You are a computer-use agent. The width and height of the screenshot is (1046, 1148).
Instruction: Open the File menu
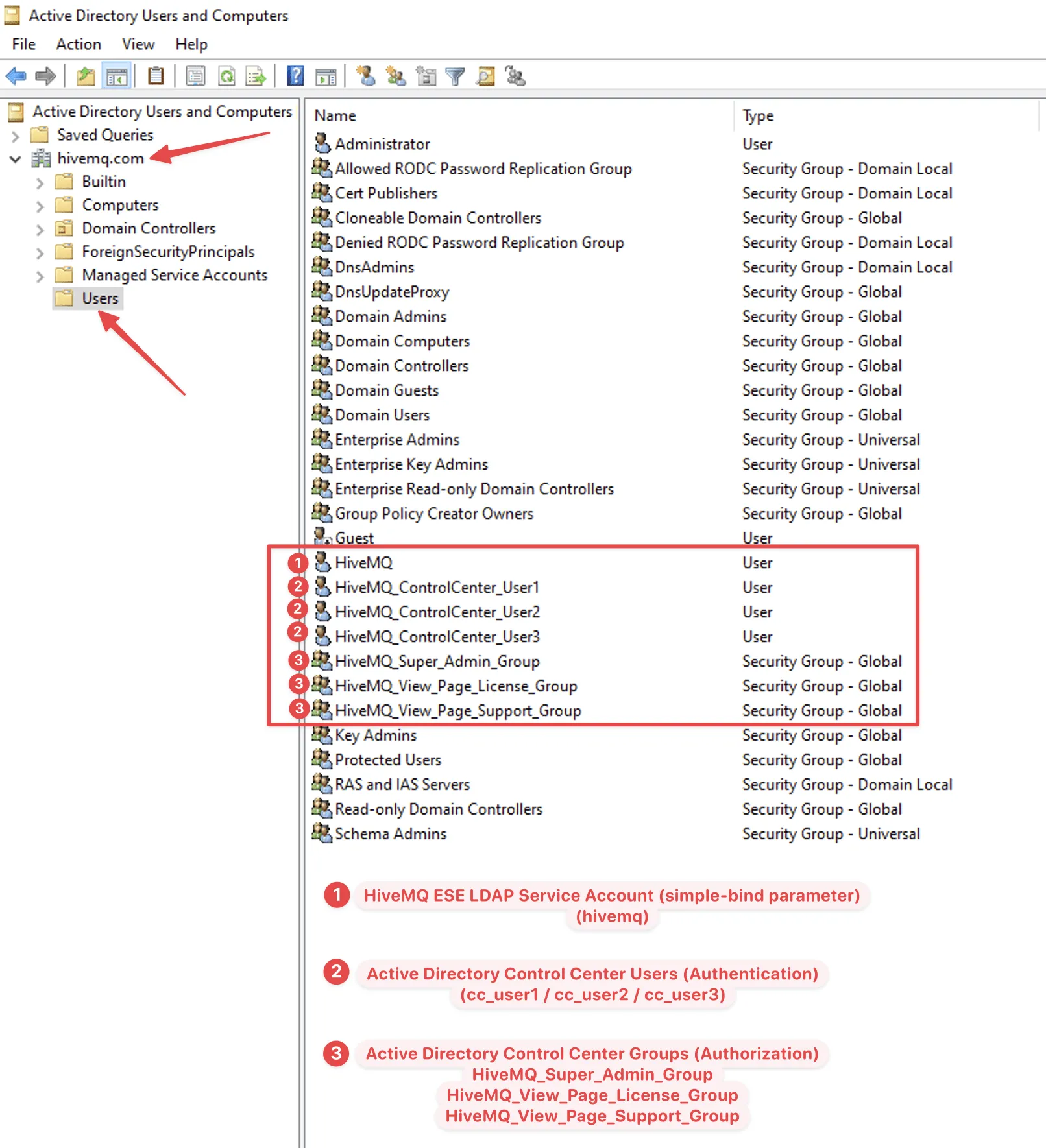24,44
